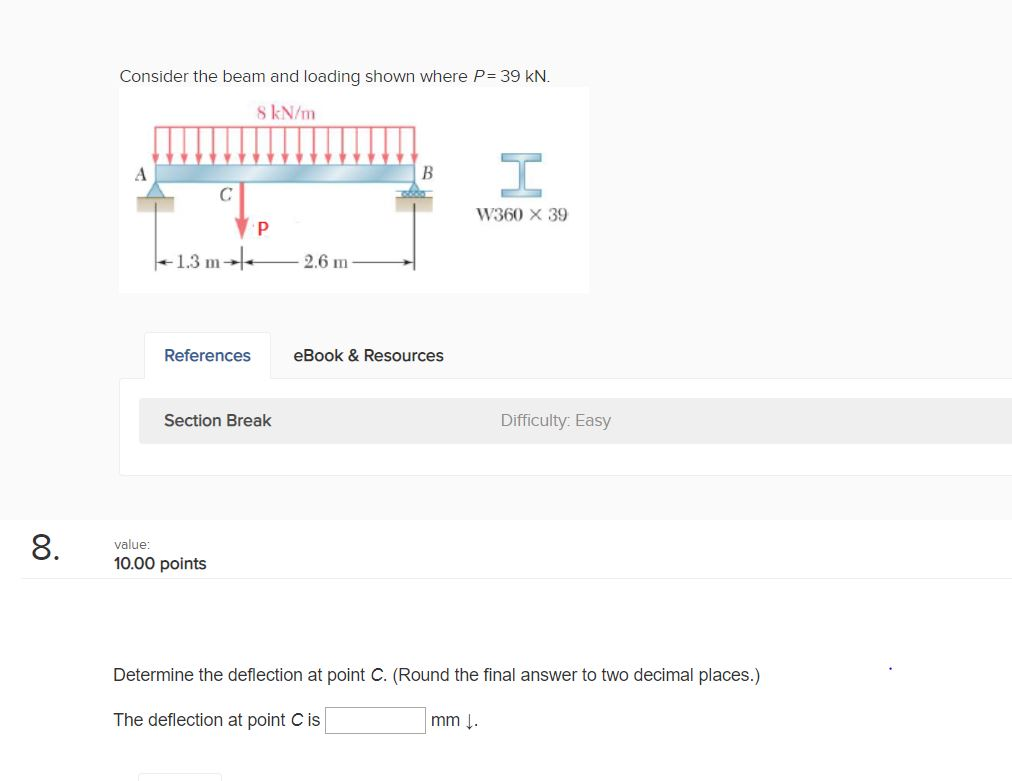Click point C label on the beam
This screenshot has height=781, width=1012.
click(226, 192)
